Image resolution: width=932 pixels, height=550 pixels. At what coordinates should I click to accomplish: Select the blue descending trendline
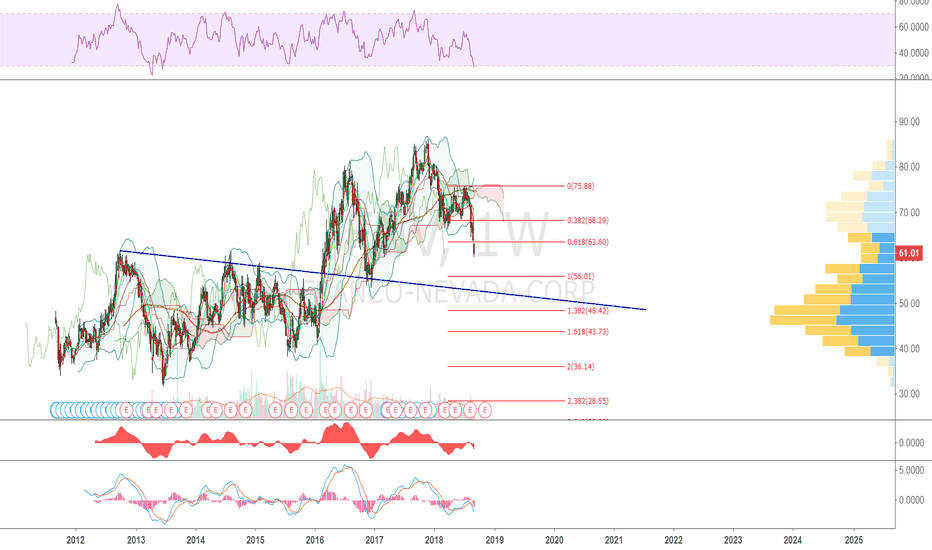point(383,280)
